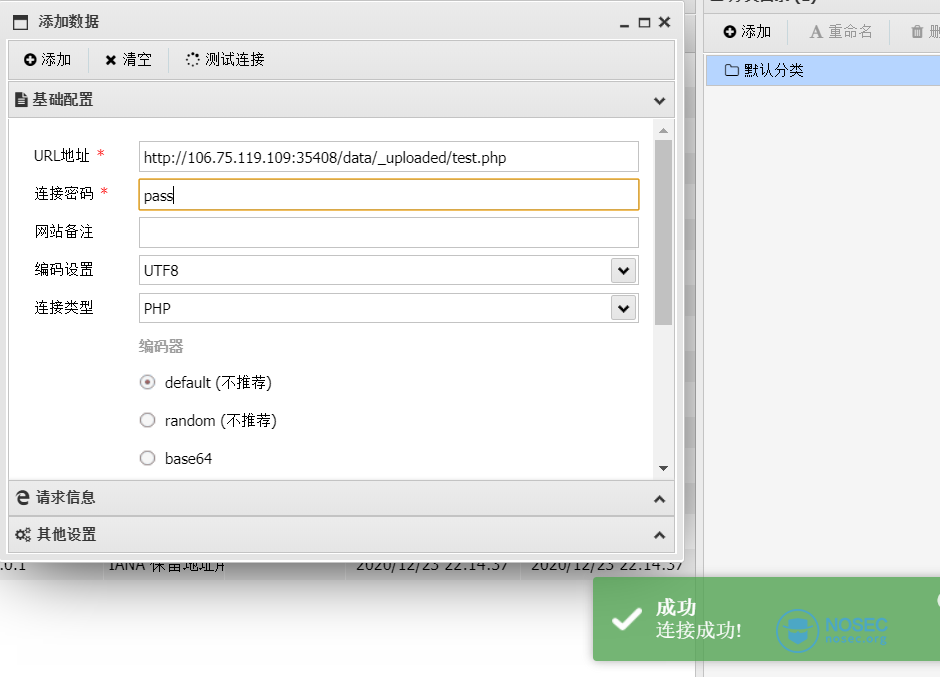Viewport: 940px width, 677px height.
Task: Open the 连接类型 PHP dropdown arrow
Action: [623, 308]
